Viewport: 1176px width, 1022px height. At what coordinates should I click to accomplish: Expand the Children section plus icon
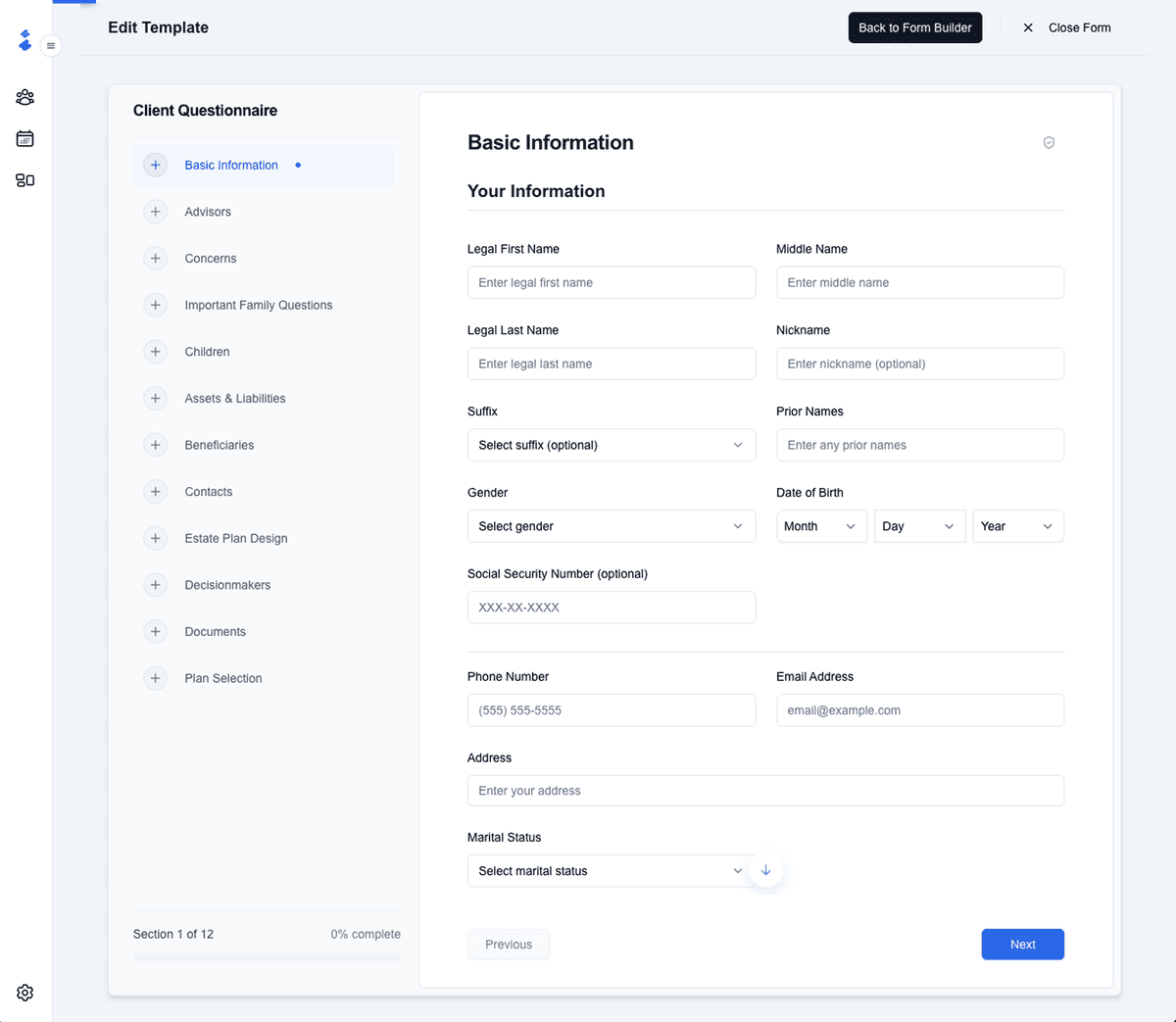click(x=155, y=352)
